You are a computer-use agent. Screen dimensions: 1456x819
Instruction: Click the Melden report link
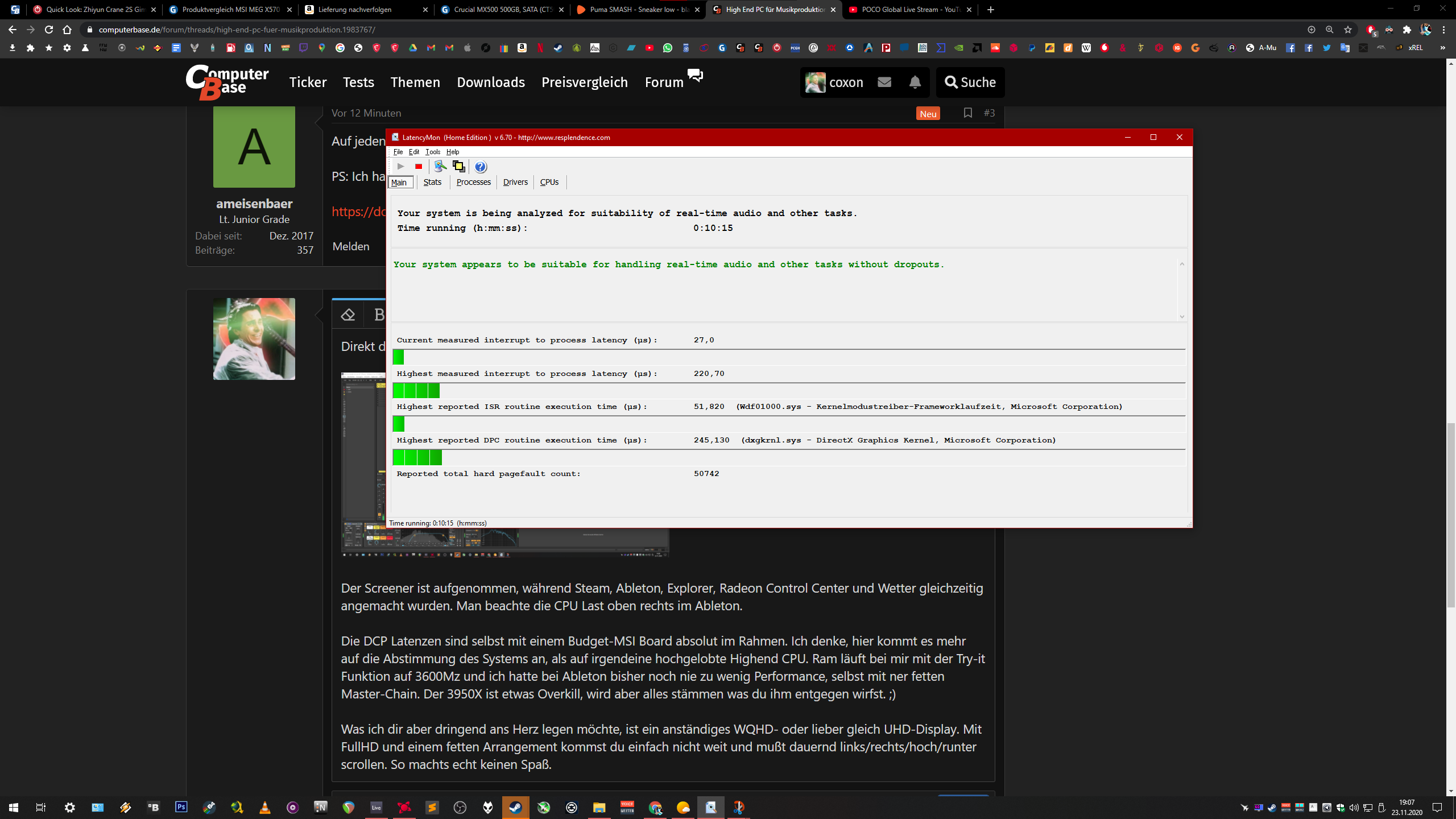coord(351,246)
